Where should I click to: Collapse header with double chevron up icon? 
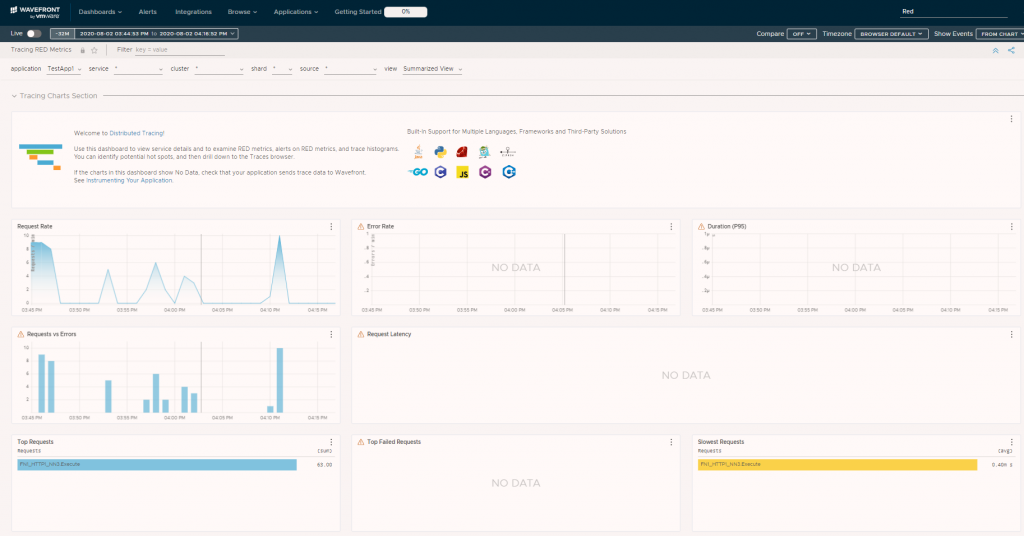pyautogui.click(x=995, y=50)
